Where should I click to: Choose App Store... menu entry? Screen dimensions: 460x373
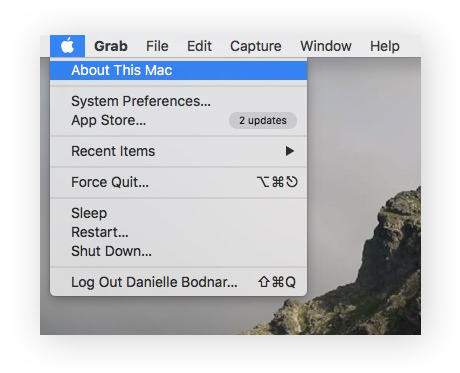[178, 120]
